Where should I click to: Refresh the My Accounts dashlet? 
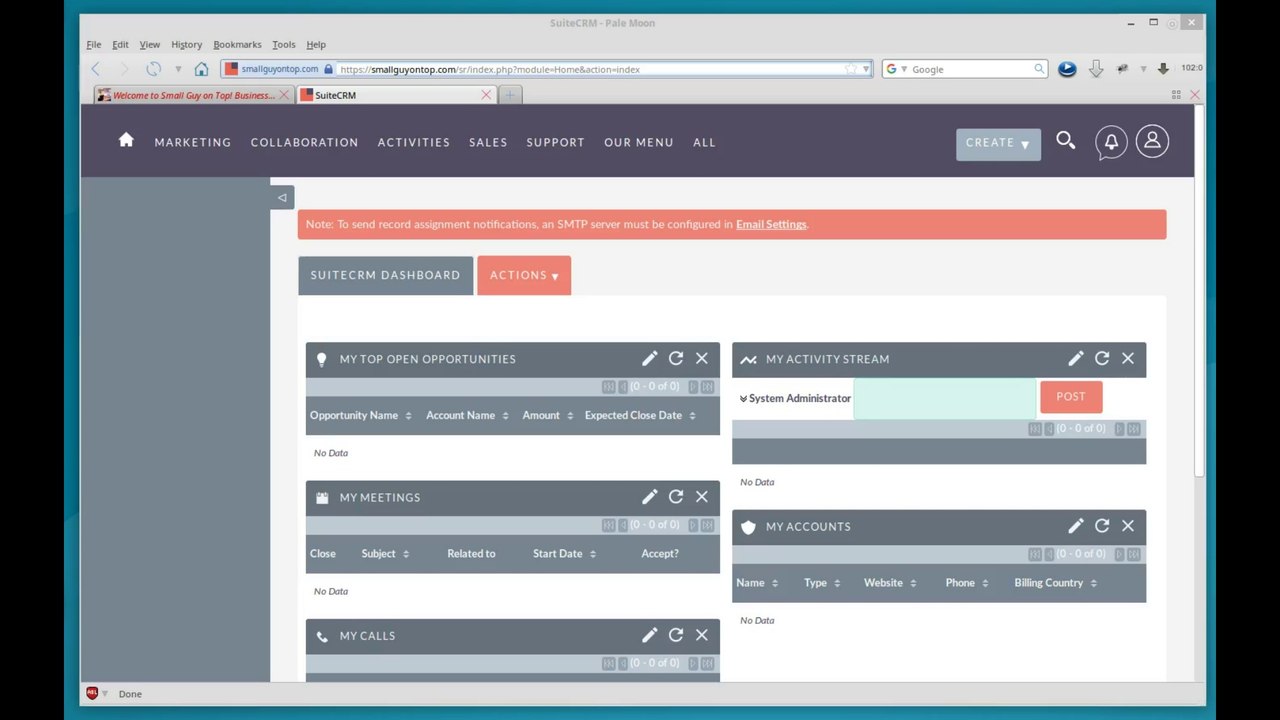pos(1102,525)
